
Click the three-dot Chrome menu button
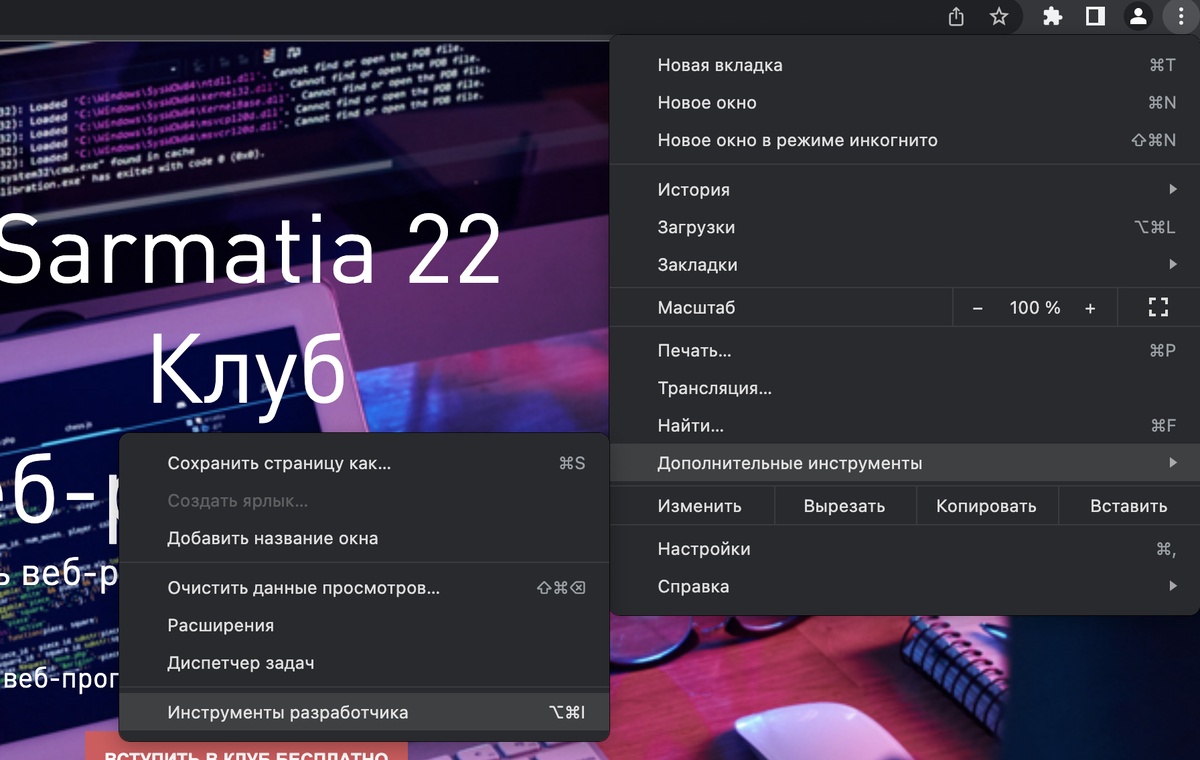coord(1180,16)
